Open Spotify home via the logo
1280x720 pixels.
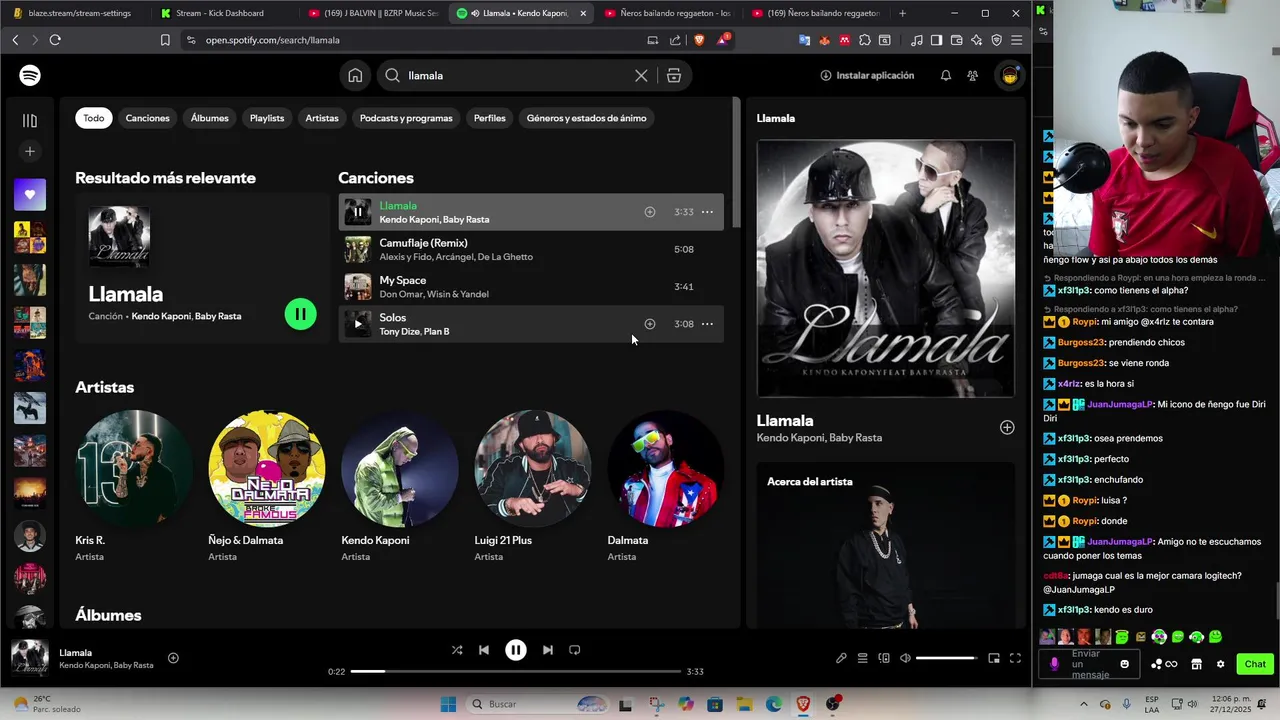(x=30, y=75)
